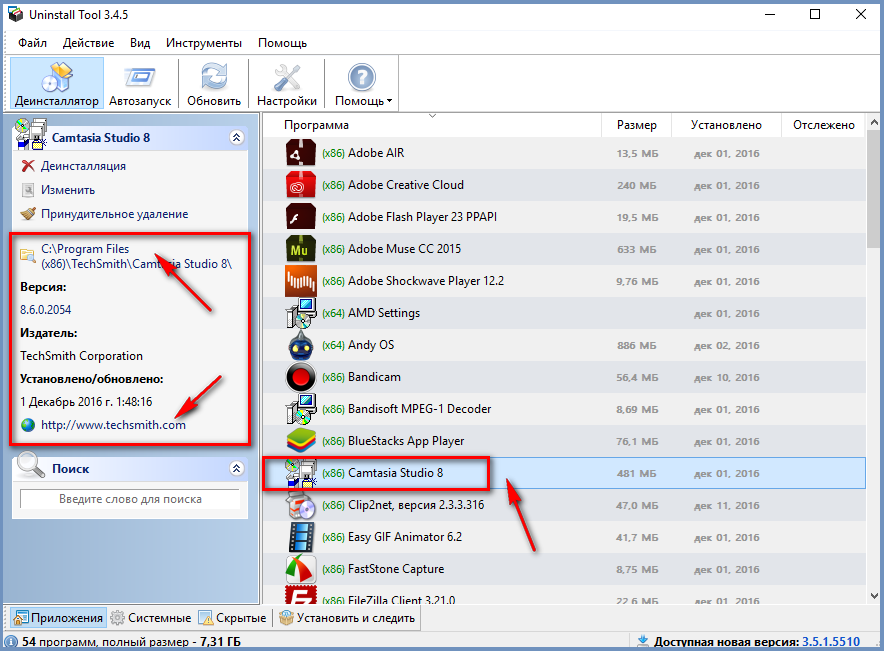Switch to the Приложения tab
Viewport: 884px width, 651px height.
point(58,618)
